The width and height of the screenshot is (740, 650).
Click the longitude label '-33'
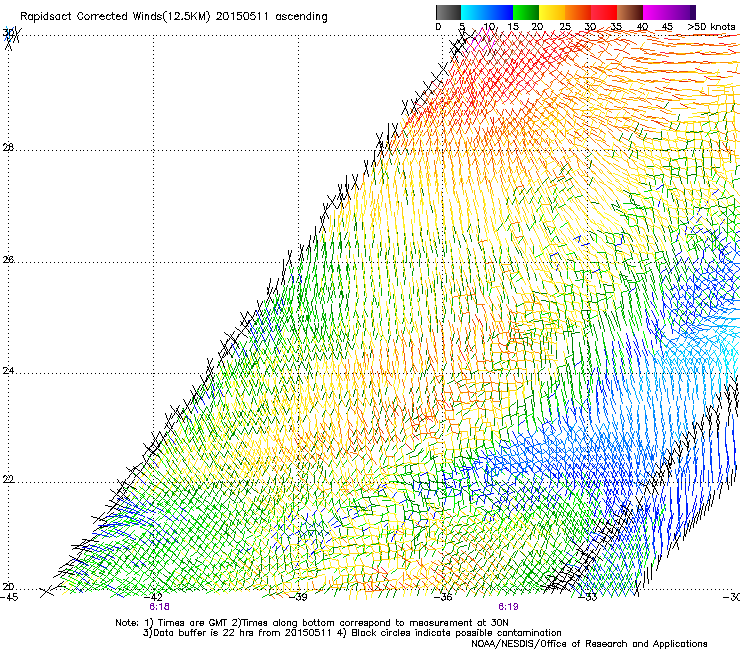(589, 598)
